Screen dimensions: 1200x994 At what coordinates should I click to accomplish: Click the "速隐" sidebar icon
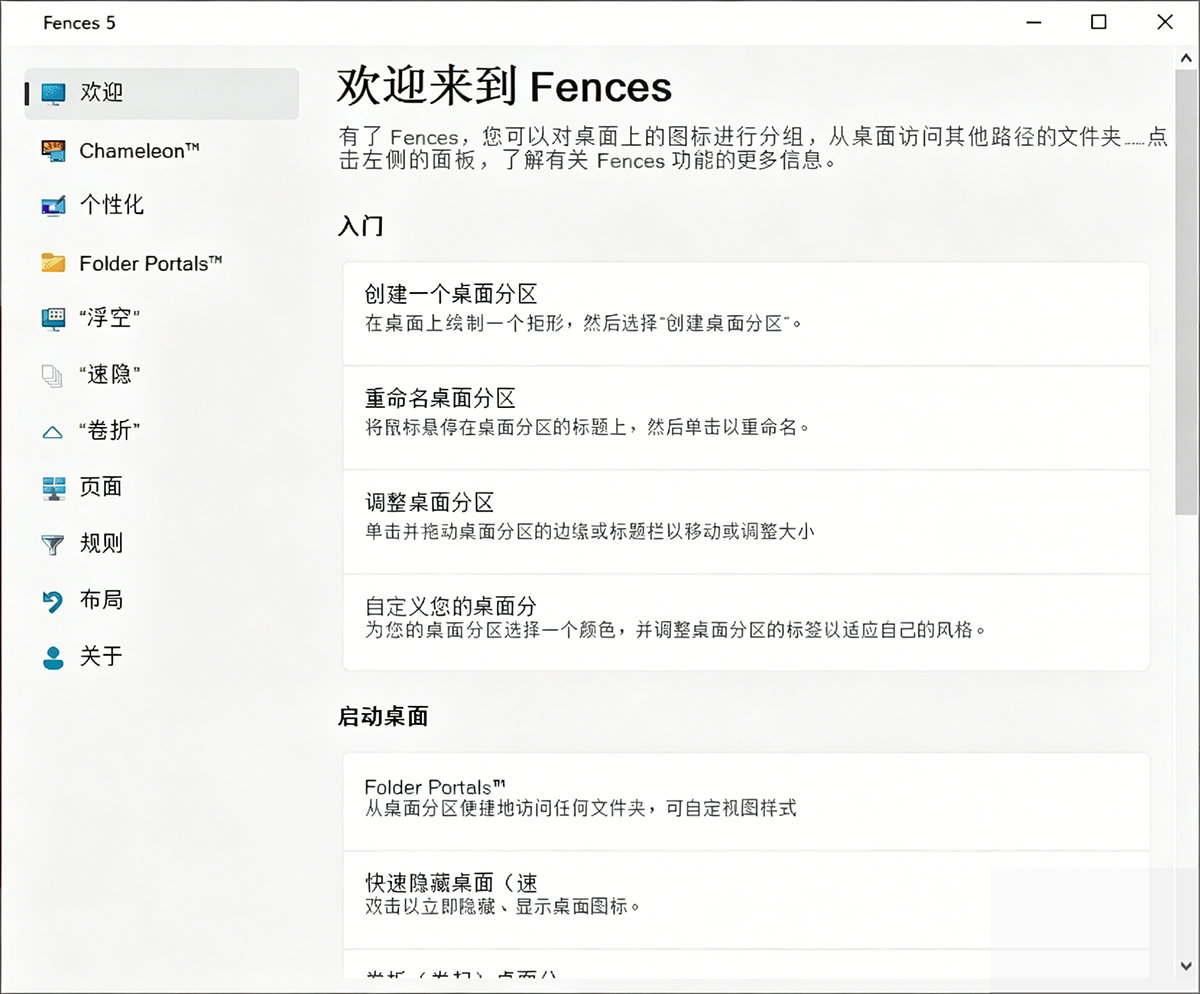53,376
